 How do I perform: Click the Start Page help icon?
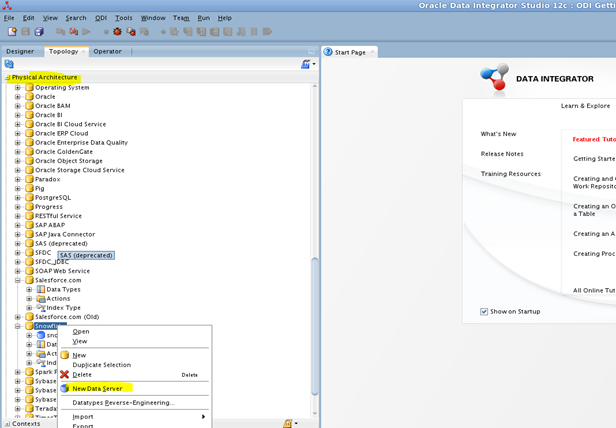[x=328, y=52]
